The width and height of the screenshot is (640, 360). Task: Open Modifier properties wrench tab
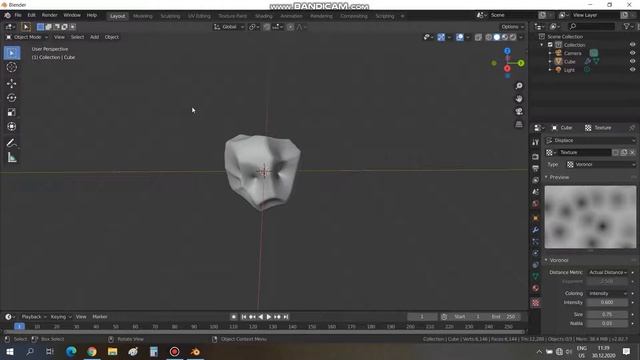(x=536, y=230)
